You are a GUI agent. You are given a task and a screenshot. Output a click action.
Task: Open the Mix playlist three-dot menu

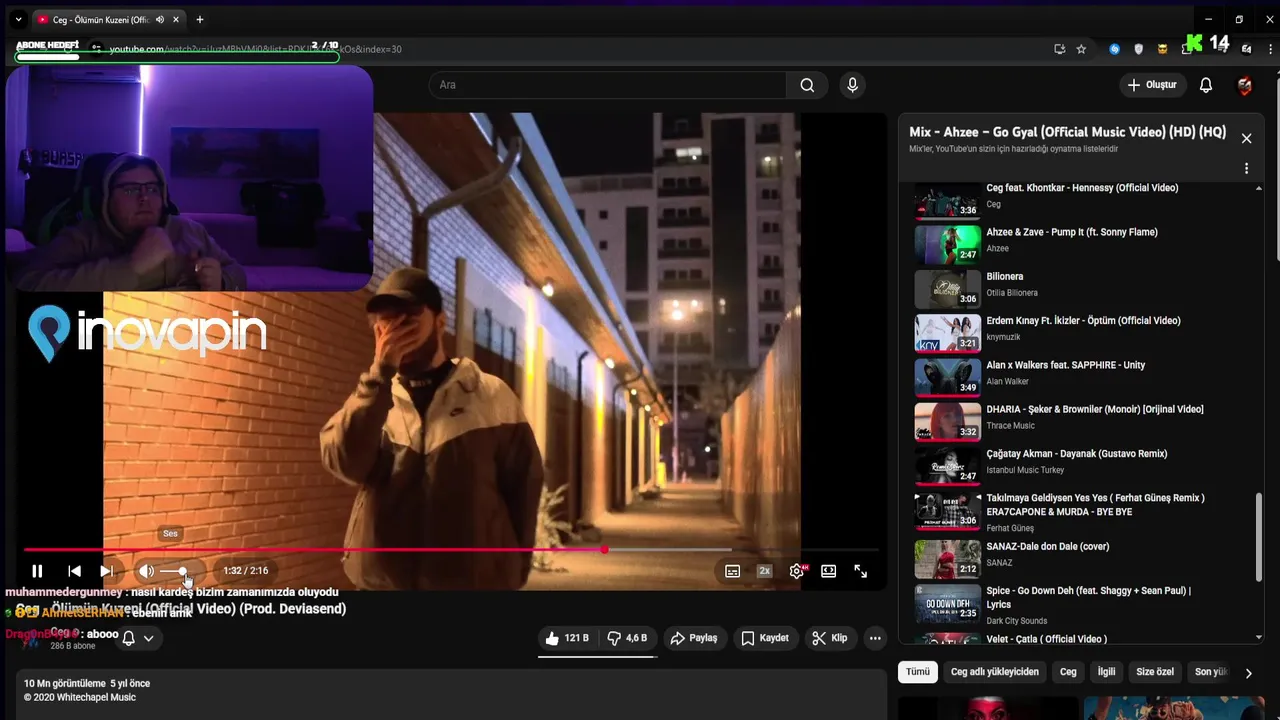[1246, 168]
